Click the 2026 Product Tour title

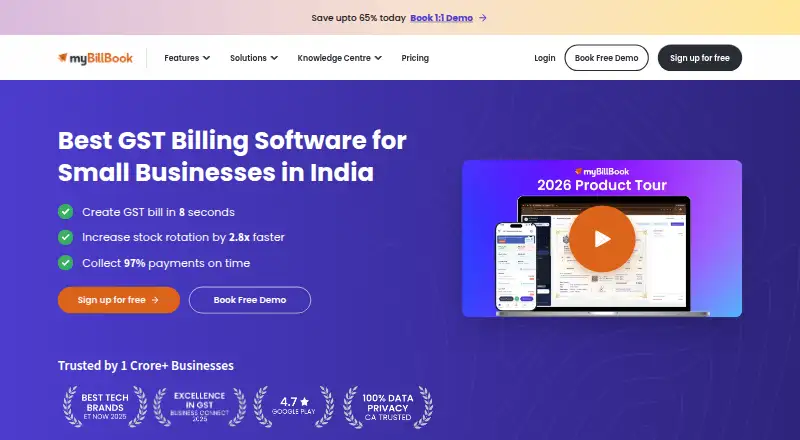click(x=602, y=185)
